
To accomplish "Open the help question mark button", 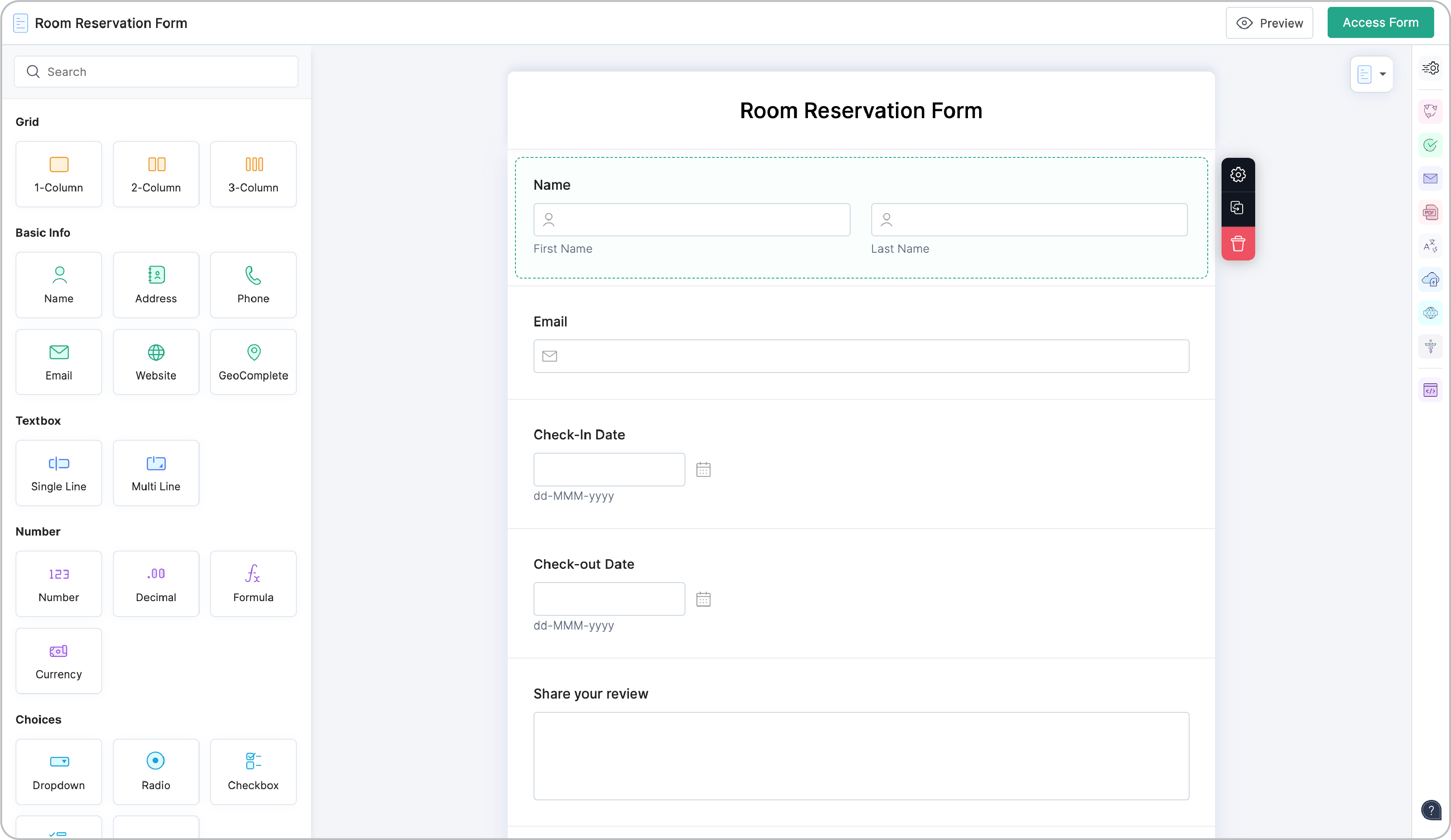I will point(1430,809).
